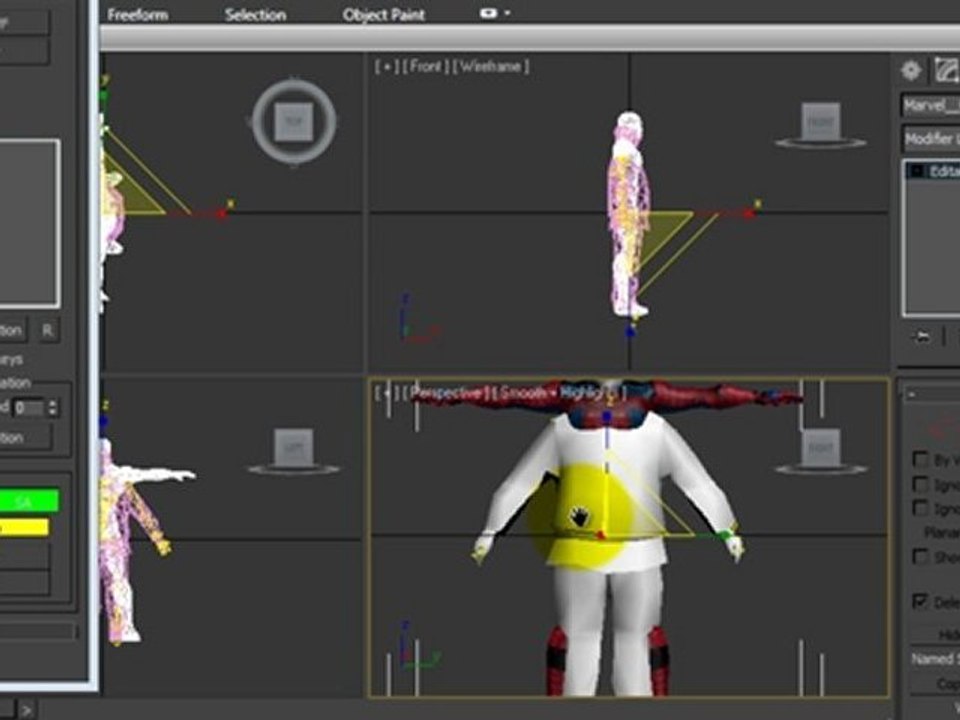This screenshot has height=720, width=960.
Task: Open the [Smooth + Highlights] shading menu
Action: [x=560, y=392]
